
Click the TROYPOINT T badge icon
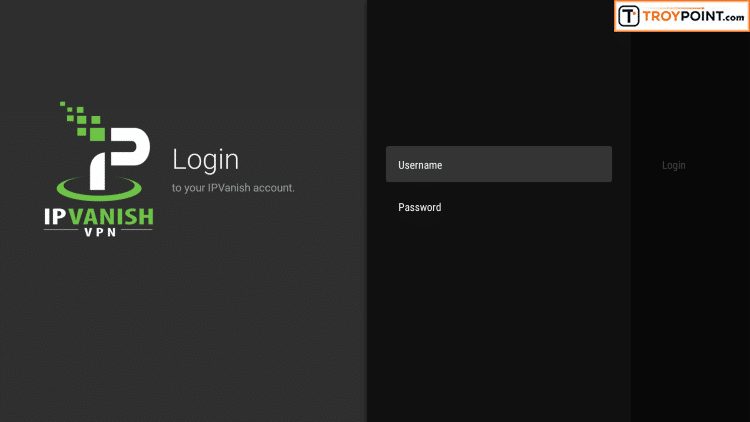tap(629, 16)
